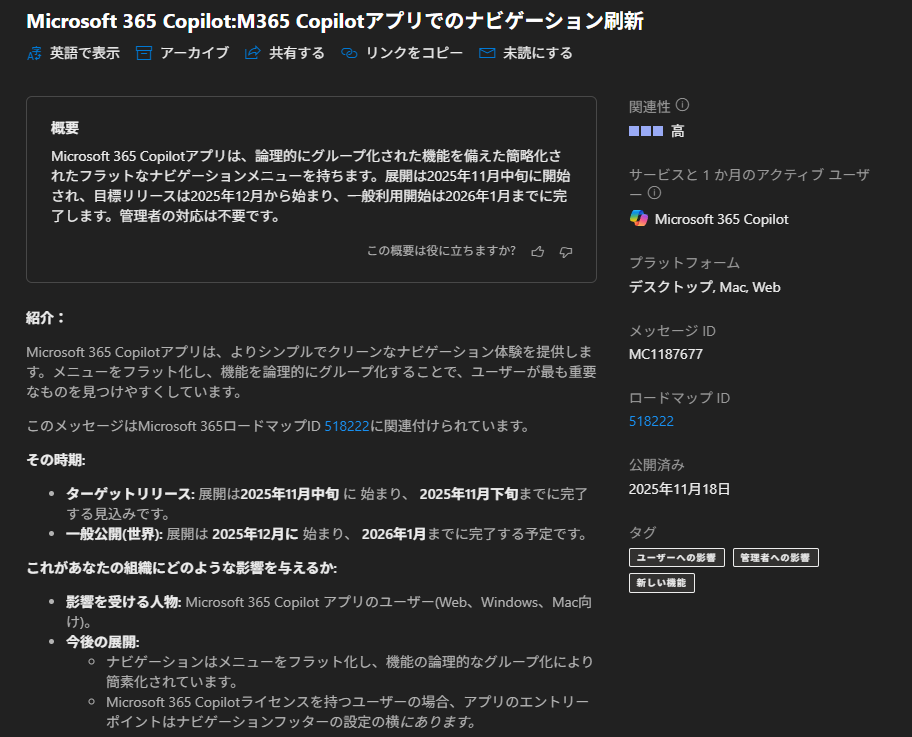Click the Microsoft 365 Copilot logo icon
Viewport: 912px width, 737px height.
(x=639, y=219)
